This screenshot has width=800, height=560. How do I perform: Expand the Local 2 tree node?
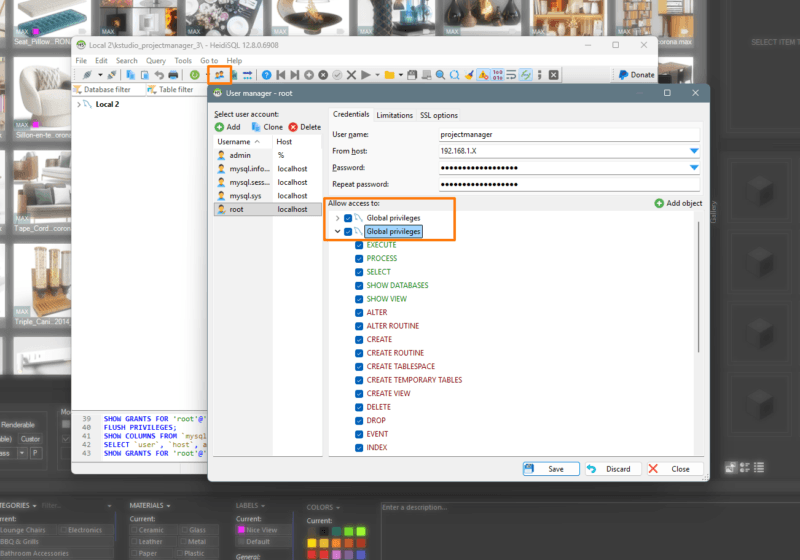(79, 104)
